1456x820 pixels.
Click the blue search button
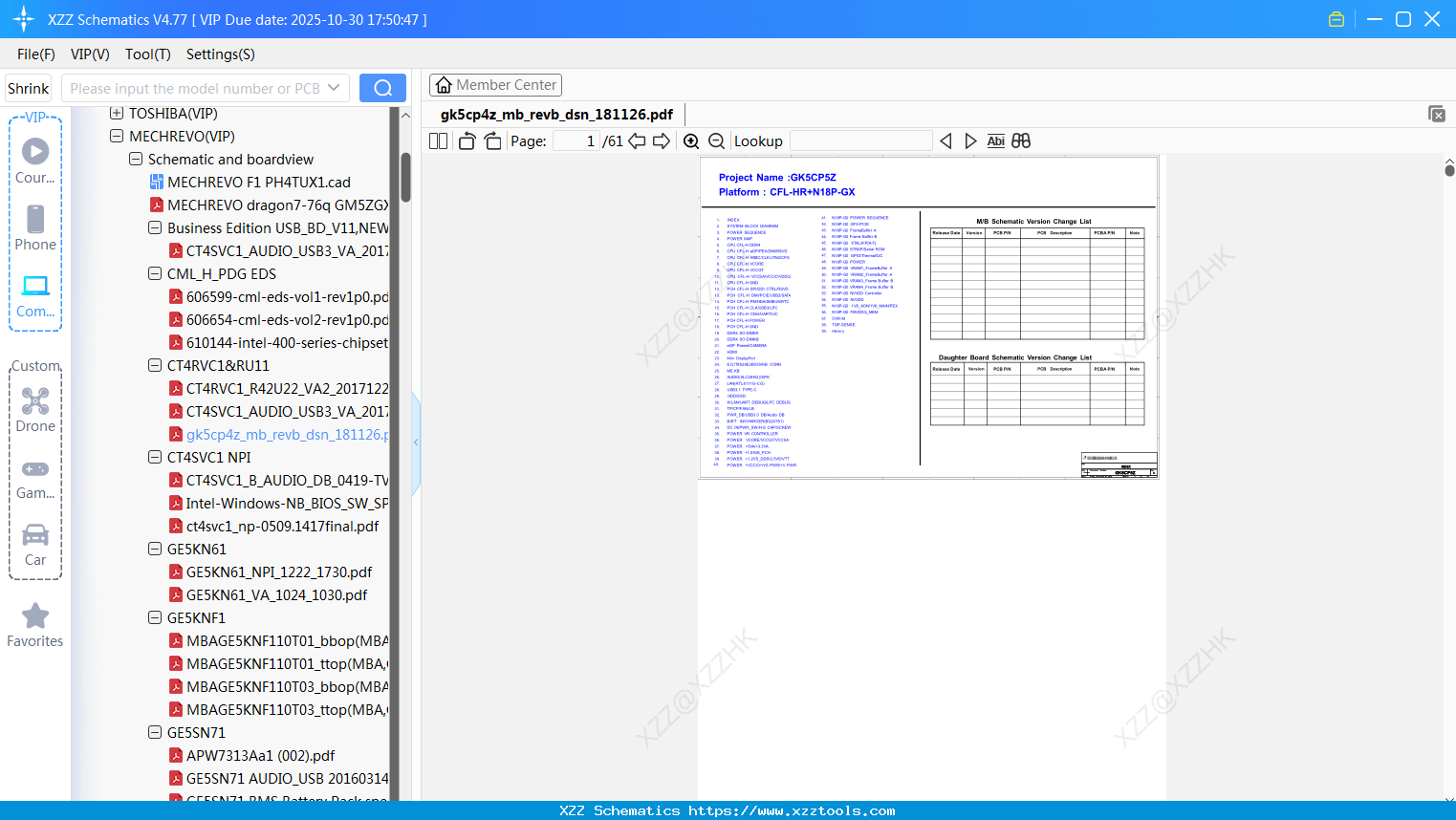pos(382,88)
